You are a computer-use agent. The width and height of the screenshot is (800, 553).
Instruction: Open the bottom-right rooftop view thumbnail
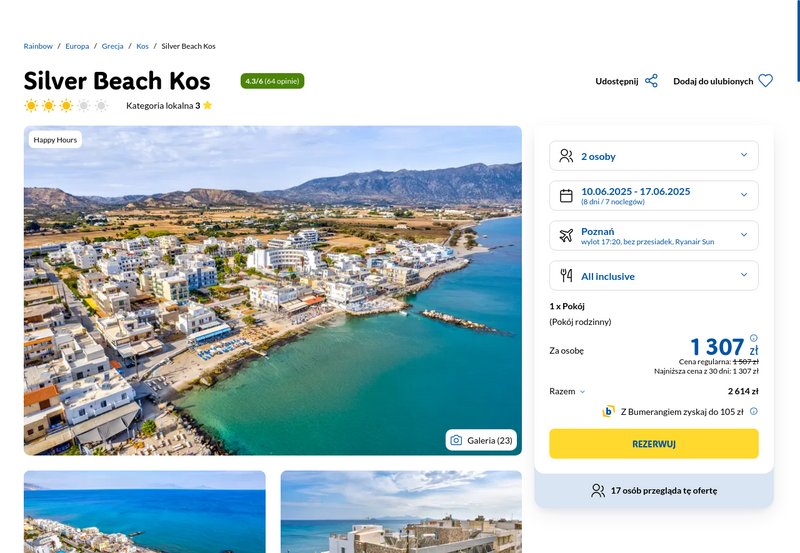(401, 512)
